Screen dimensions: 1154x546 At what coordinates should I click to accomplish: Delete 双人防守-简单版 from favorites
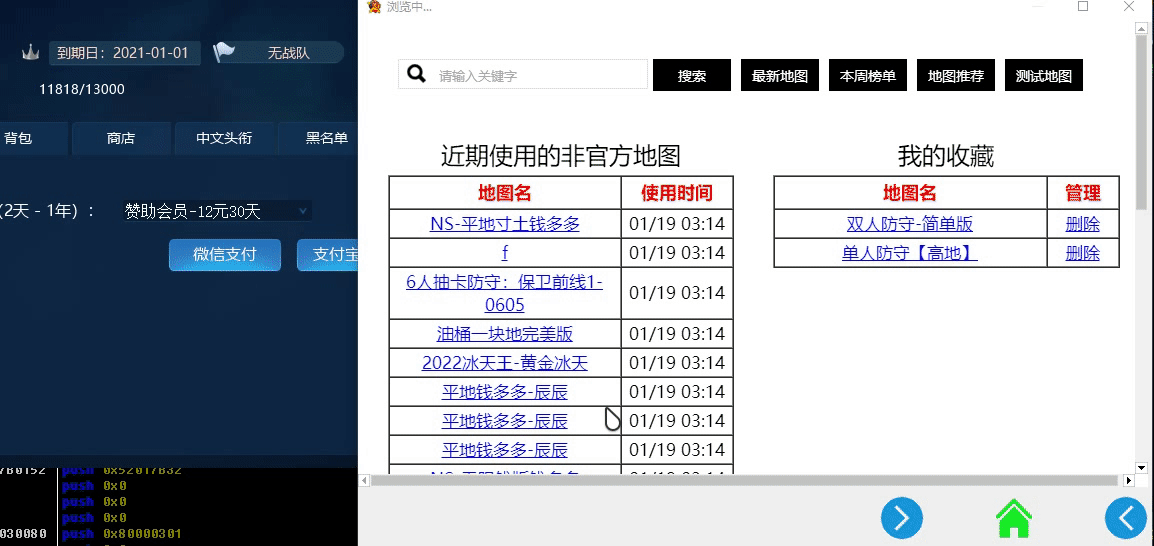click(1082, 224)
